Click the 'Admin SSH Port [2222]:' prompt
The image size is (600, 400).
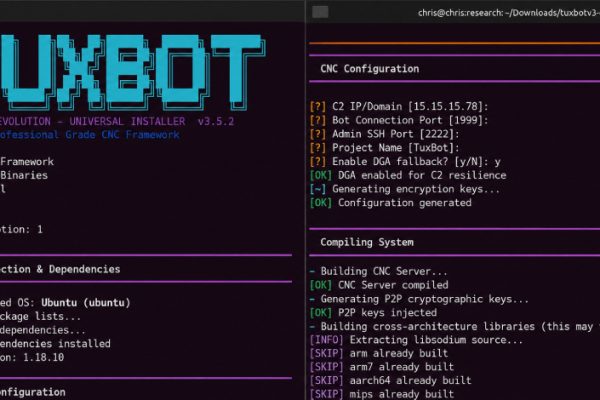[385, 134]
